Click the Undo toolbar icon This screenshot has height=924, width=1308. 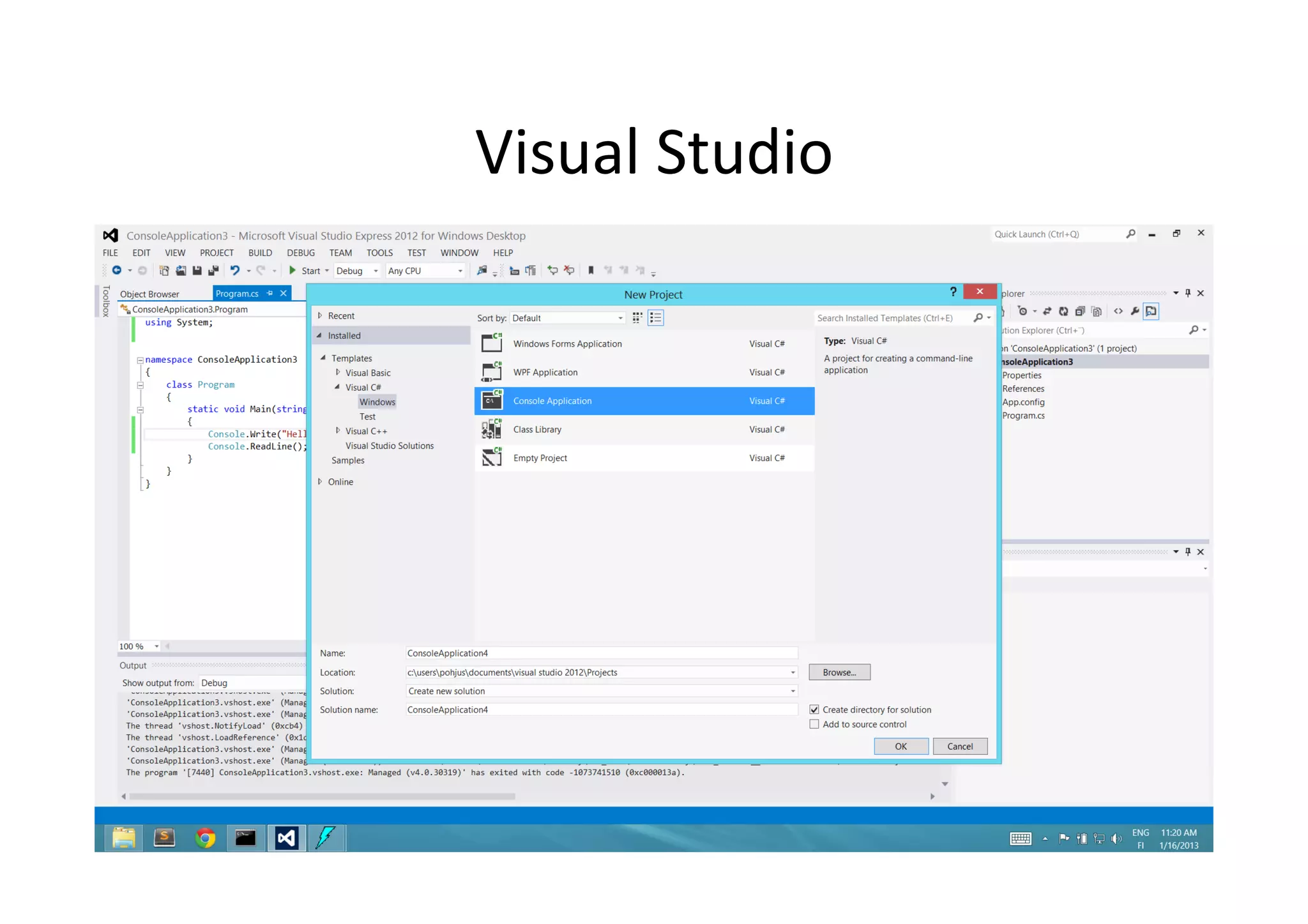235,271
